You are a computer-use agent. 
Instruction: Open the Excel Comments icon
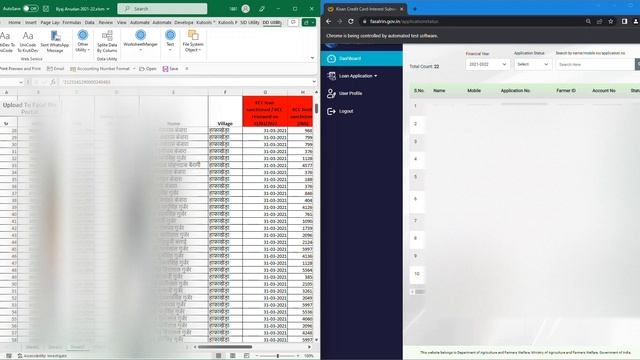(x=293, y=22)
